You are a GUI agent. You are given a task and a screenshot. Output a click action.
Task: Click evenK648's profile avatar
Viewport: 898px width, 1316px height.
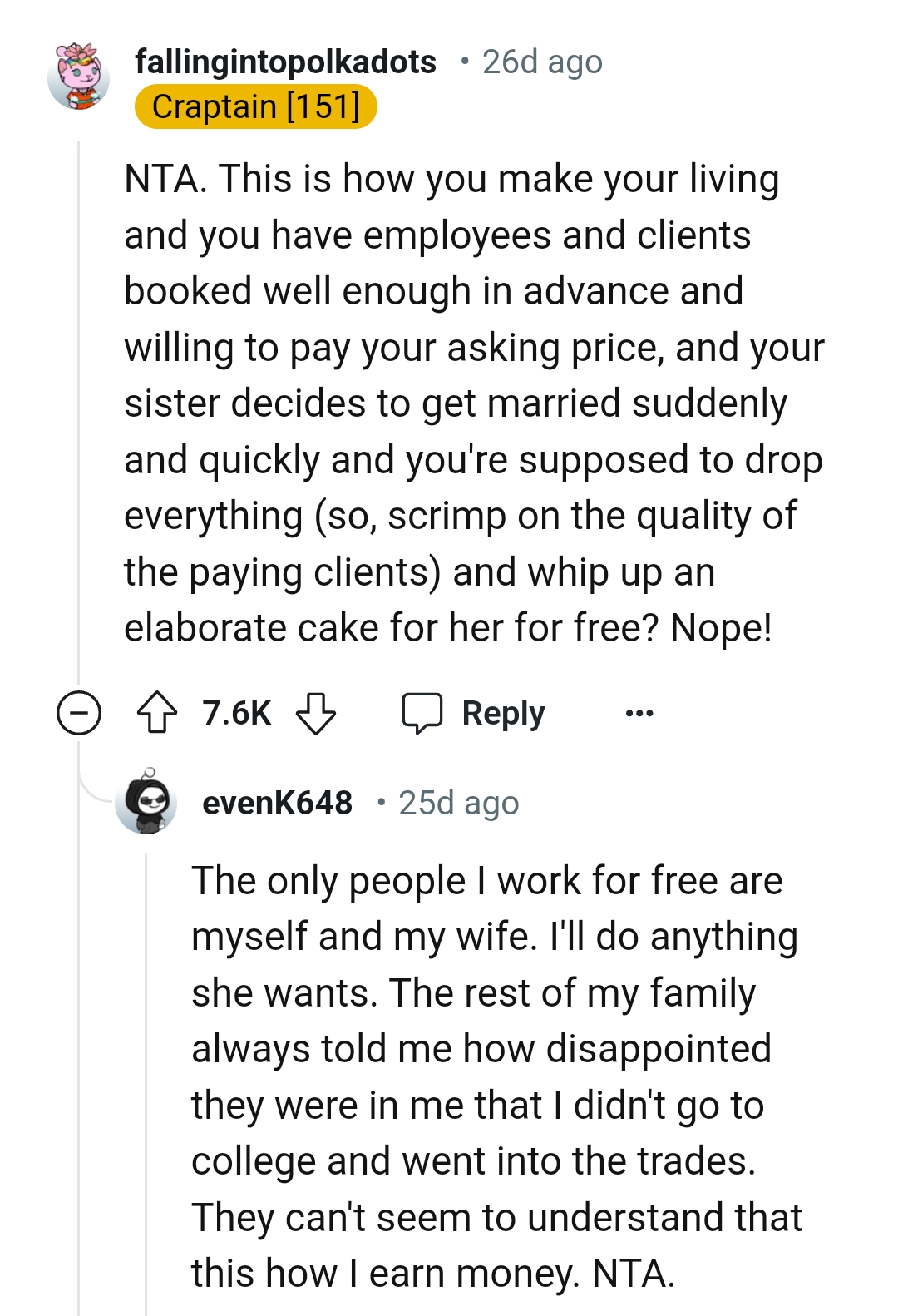coord(146,802)
